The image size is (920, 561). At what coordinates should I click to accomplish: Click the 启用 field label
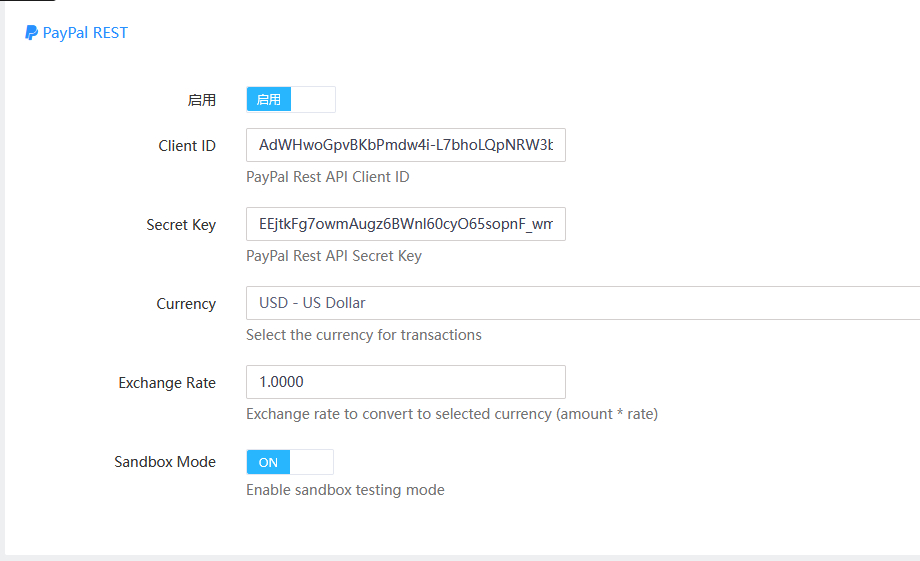[x=201, y=100]
